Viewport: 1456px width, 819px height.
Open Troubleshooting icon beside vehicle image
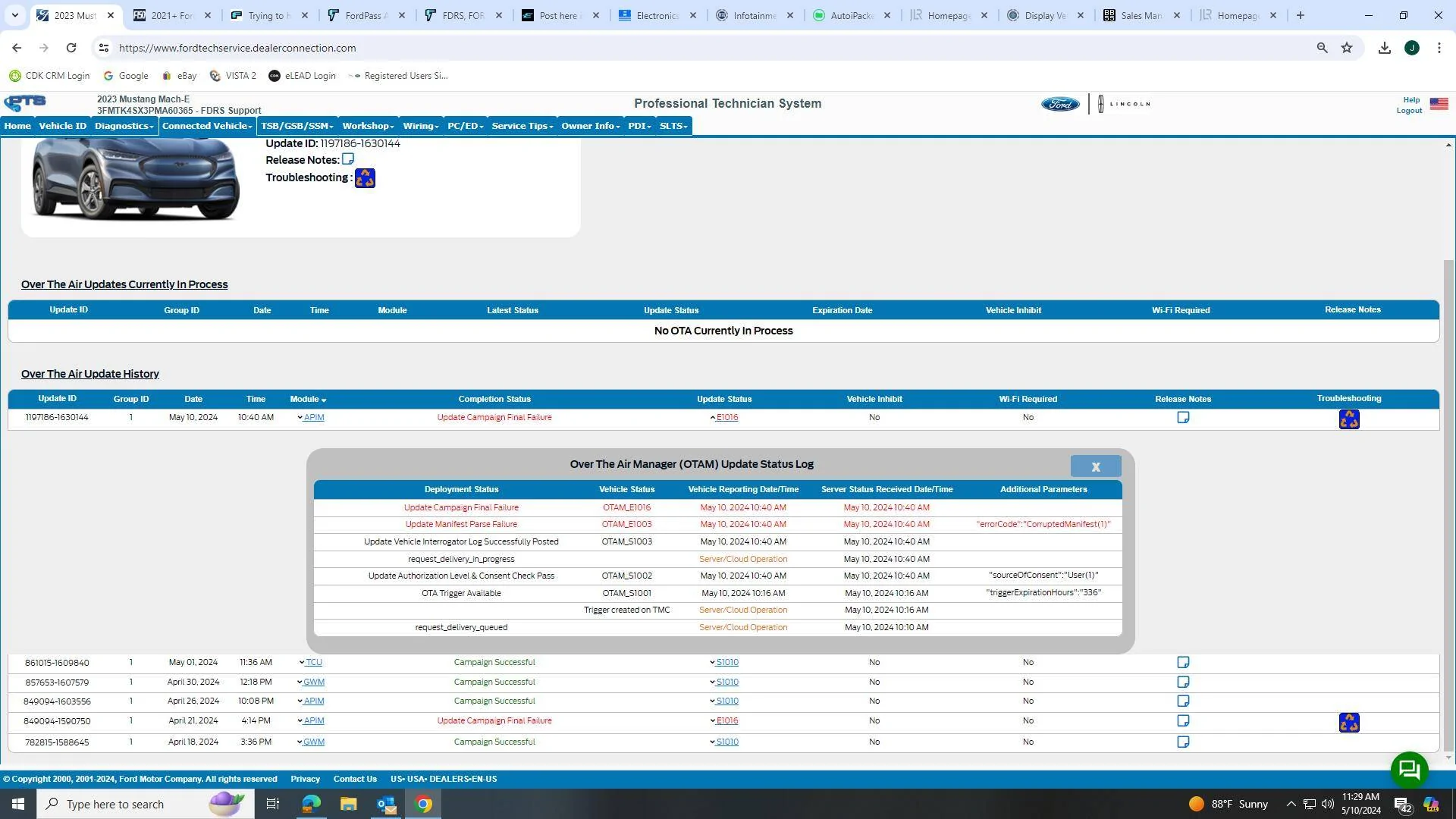click(365, 178)
